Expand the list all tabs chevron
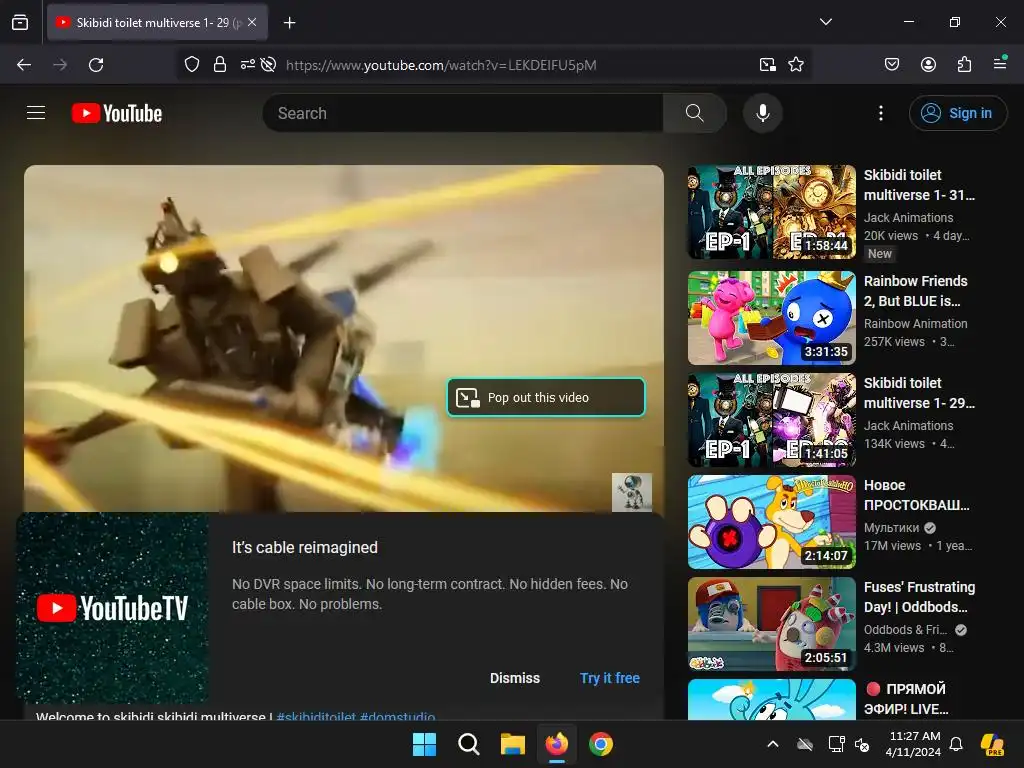The height and width of the screenshot is (768, 1024). pos(825,22)
